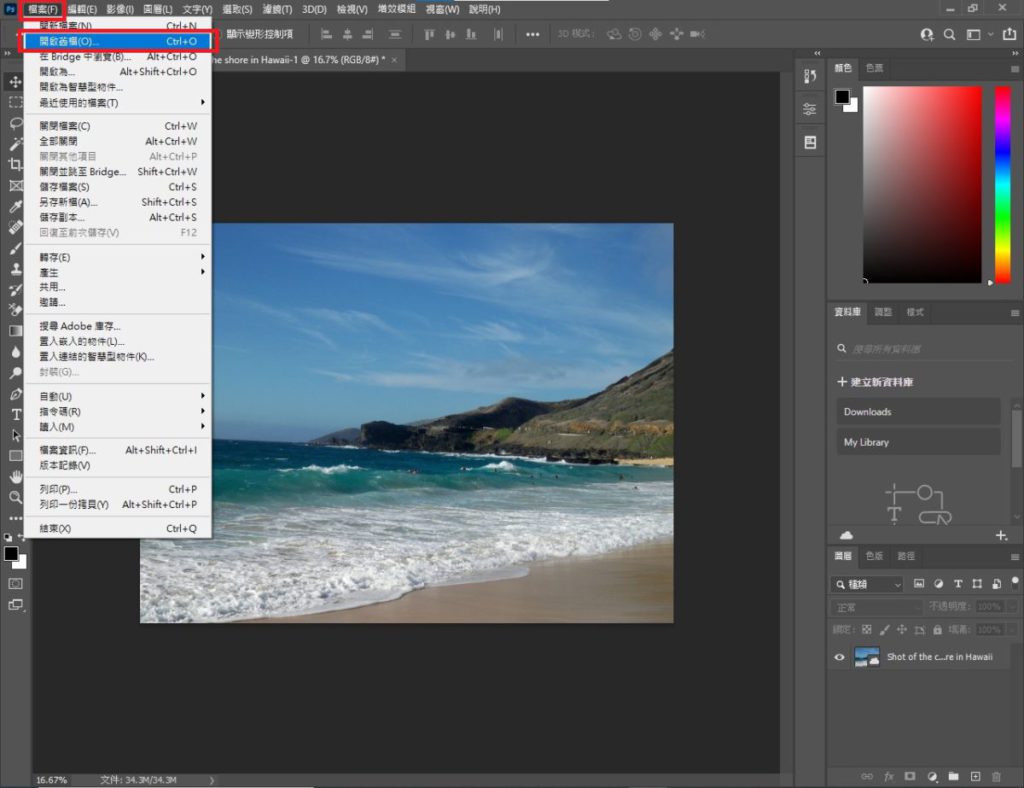Image resolution: width=1024 pixels, height=788 pixels.
Task: Add layer style with fx icon
Action: [x=889, y=776]
